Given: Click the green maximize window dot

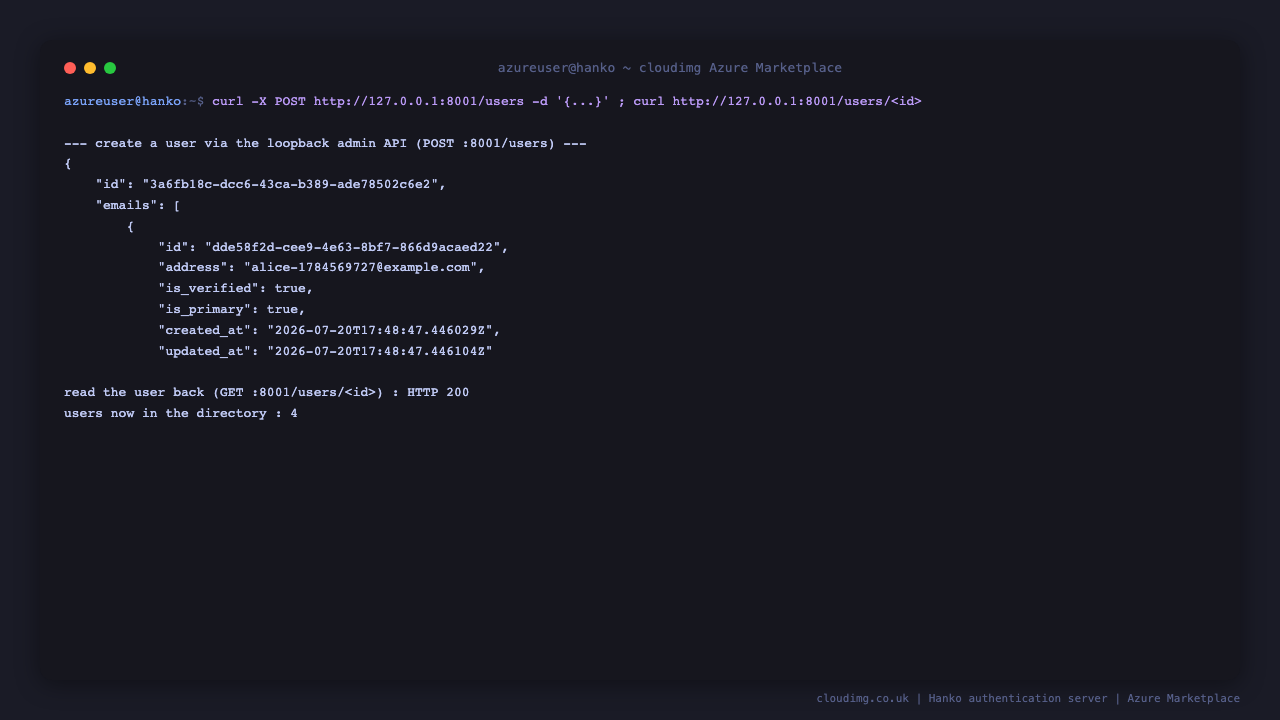Looking at the screenshot, I should tap(110, 68).
